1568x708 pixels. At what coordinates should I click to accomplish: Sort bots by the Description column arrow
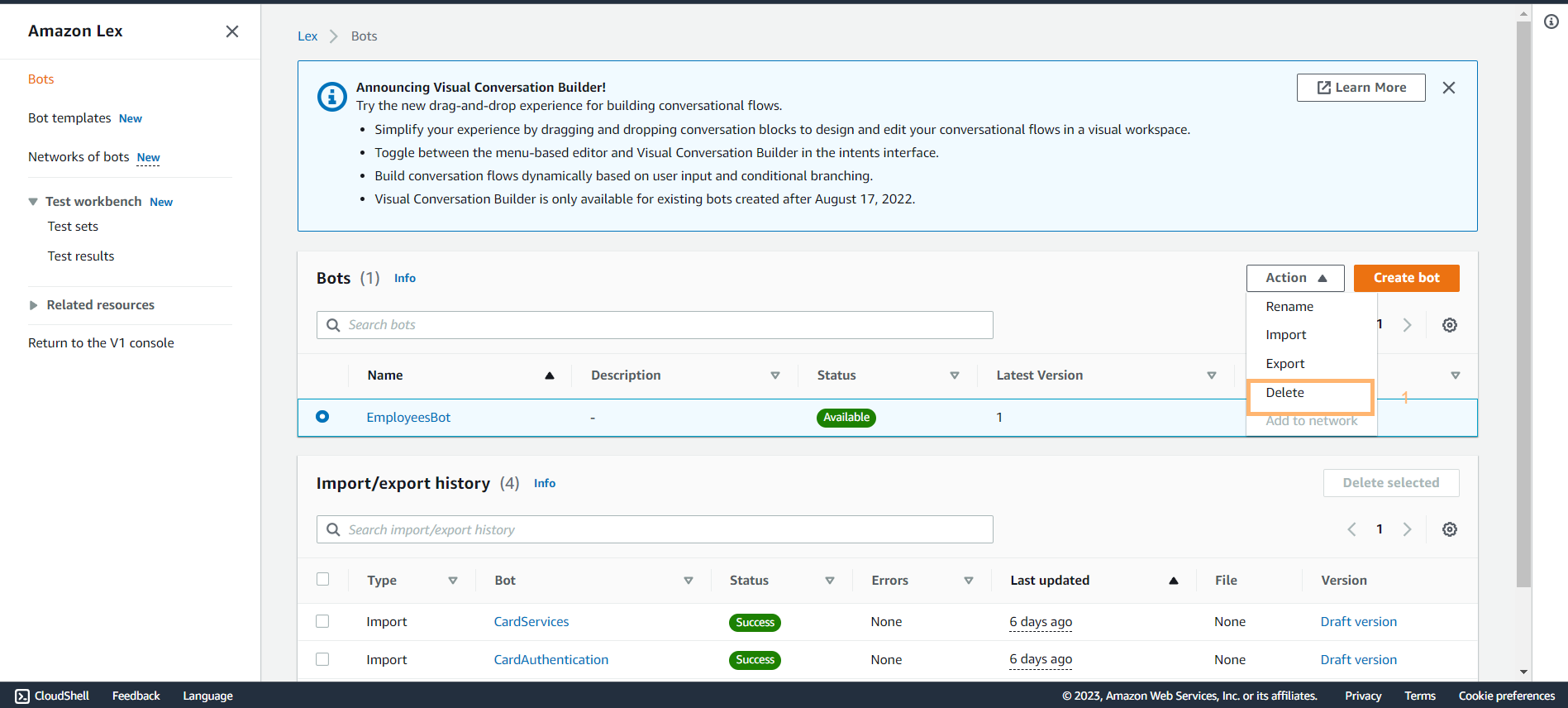pos(775,376)
